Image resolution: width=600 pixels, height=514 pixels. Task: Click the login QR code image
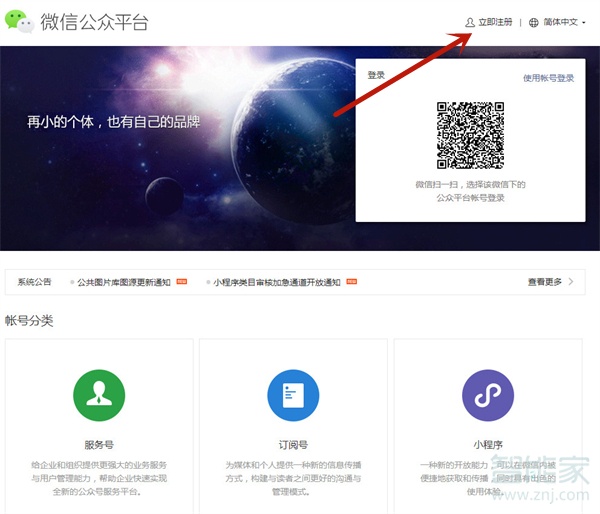tap(470, 135)
